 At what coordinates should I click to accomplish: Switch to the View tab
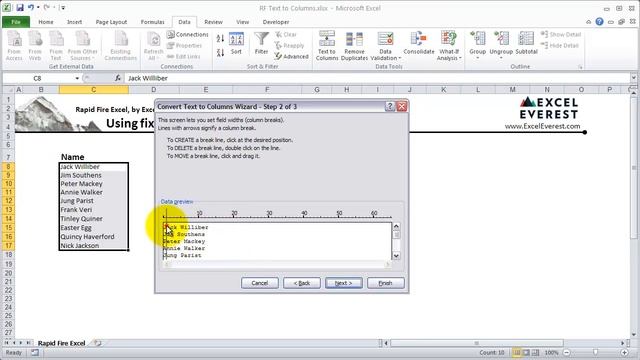242,22
